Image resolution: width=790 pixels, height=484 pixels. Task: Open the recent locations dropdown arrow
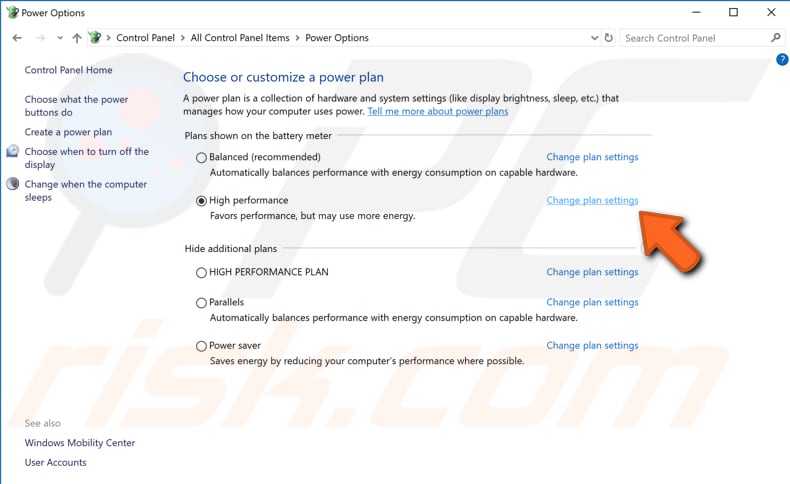[x=60, y=38]
